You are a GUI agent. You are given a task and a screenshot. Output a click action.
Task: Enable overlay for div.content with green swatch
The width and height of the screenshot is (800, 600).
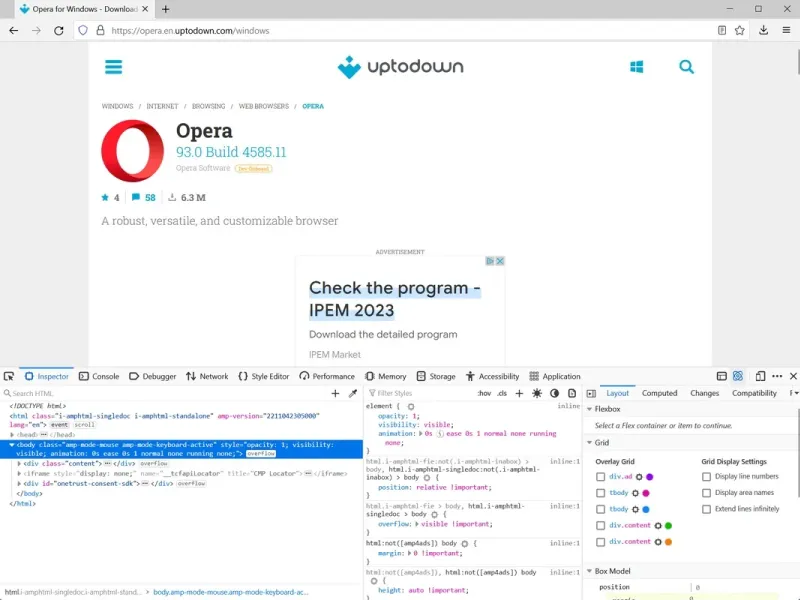pyautogui.click(x=601, y=526)
